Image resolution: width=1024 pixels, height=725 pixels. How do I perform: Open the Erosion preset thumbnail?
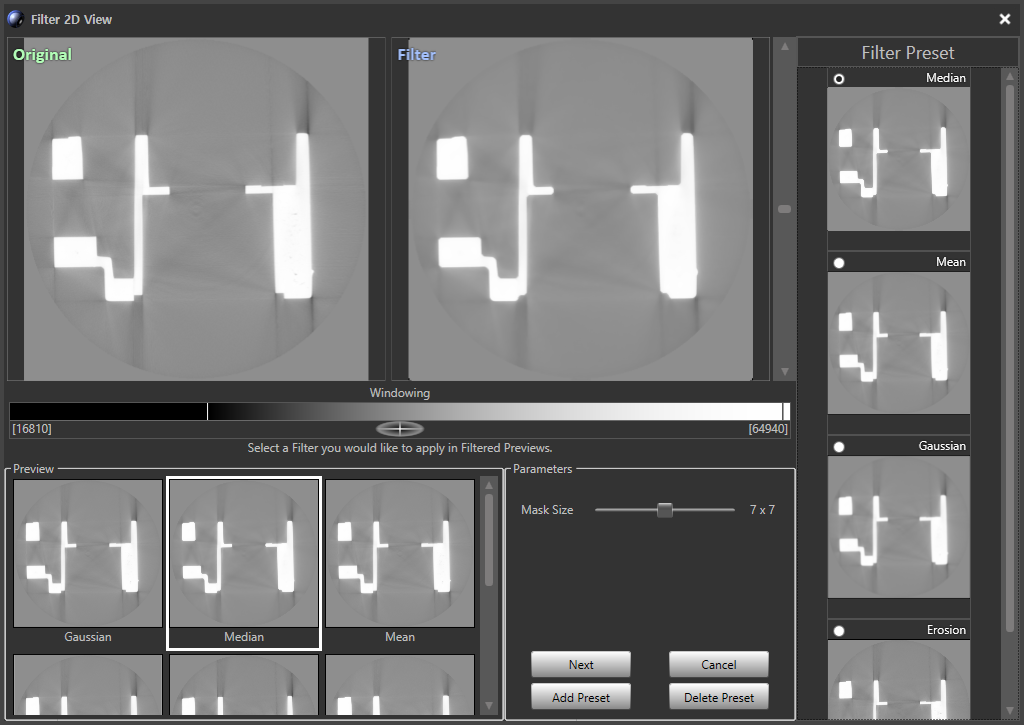[899, 679]
